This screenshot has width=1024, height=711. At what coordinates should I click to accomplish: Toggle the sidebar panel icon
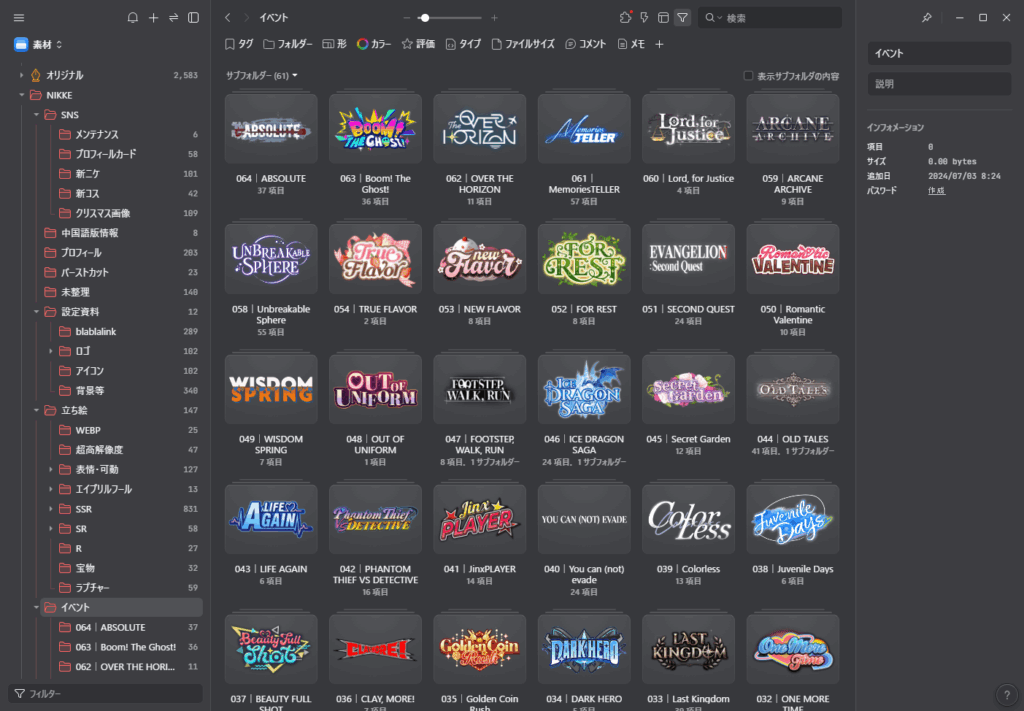click(194, 18)
